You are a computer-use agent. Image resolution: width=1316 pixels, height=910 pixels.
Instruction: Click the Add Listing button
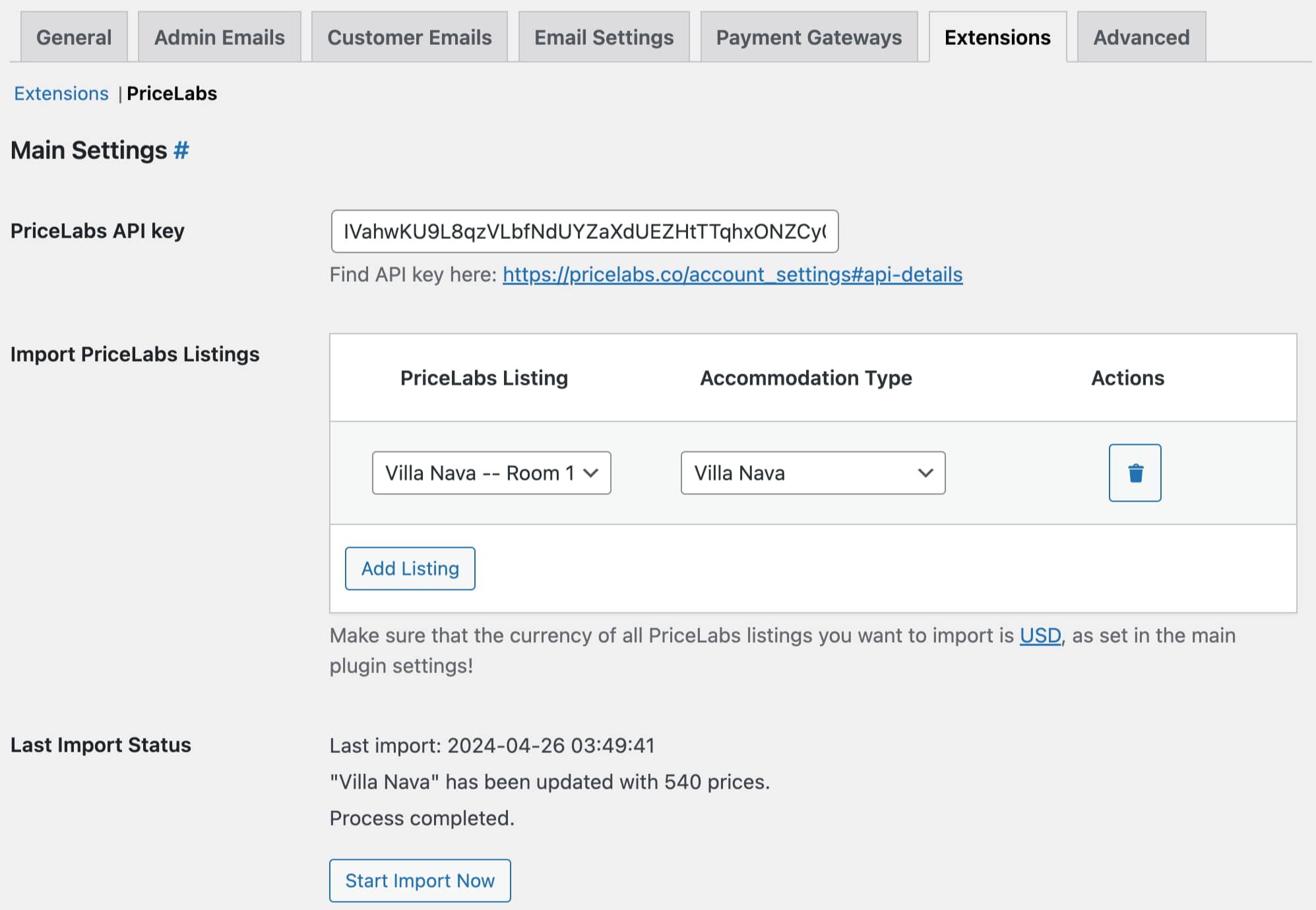point(409,568)
